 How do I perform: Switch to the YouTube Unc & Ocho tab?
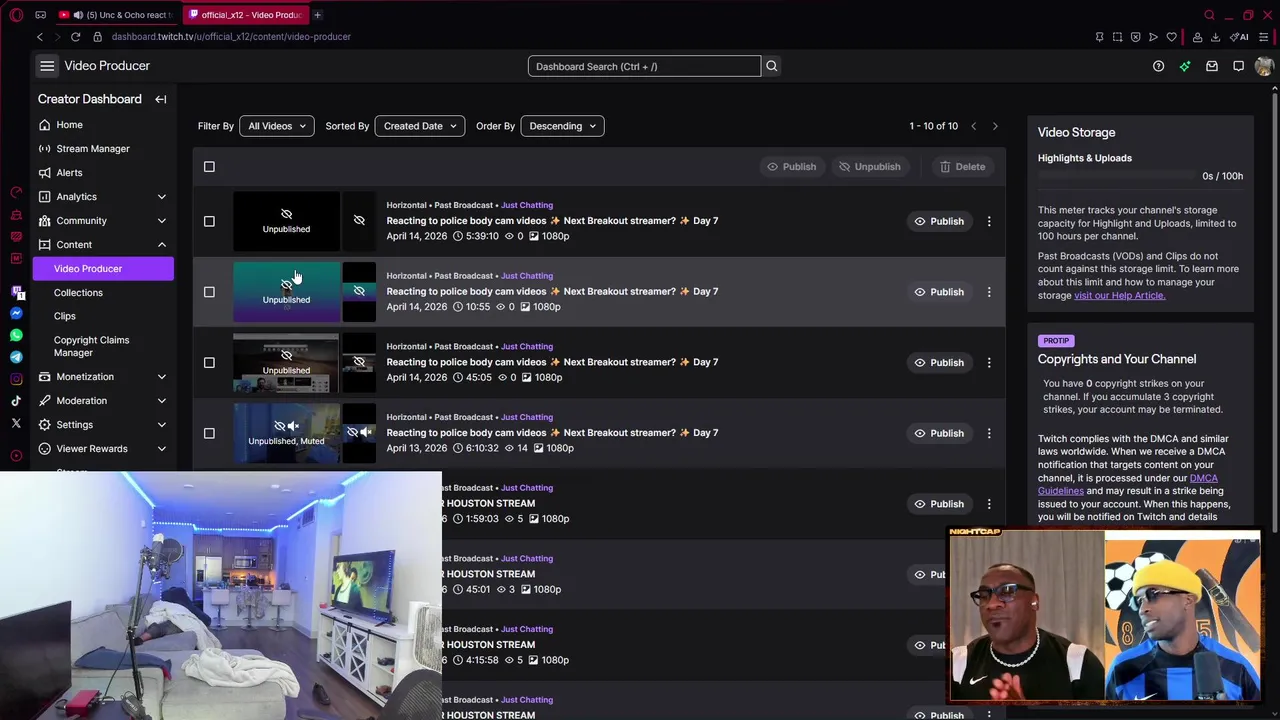click(116, 15)
